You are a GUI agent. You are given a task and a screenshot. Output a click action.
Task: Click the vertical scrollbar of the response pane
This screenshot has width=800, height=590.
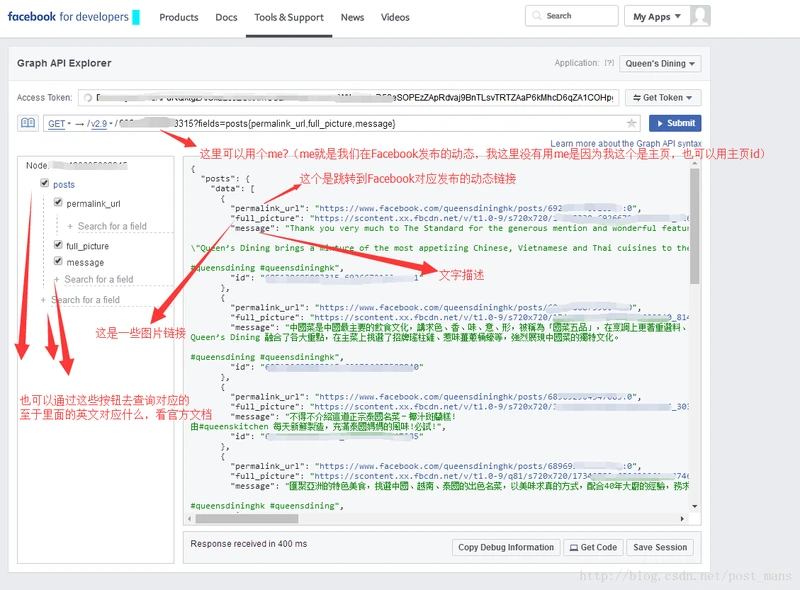[x=694, y=226]
